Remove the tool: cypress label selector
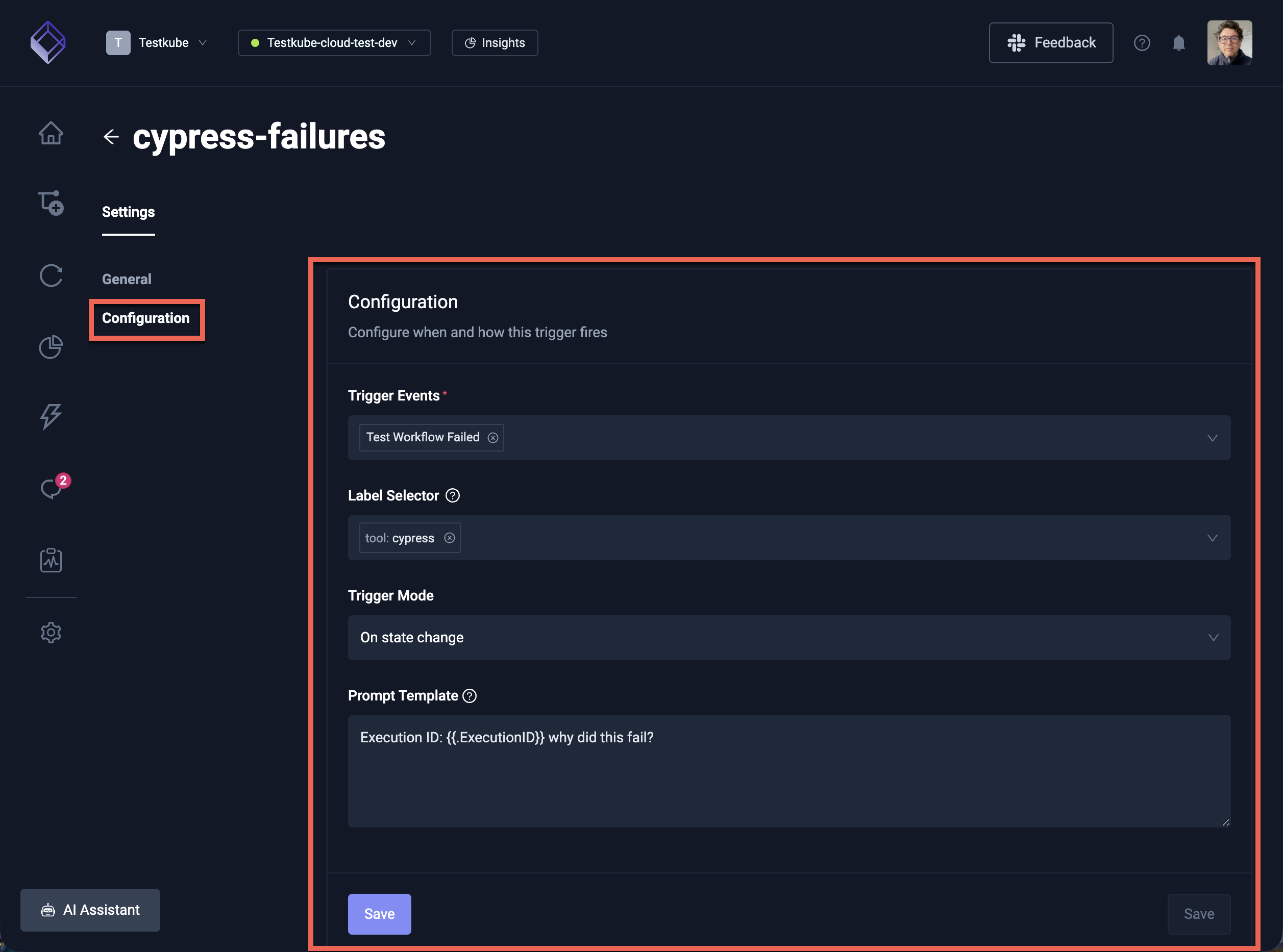 click(450, 538)
